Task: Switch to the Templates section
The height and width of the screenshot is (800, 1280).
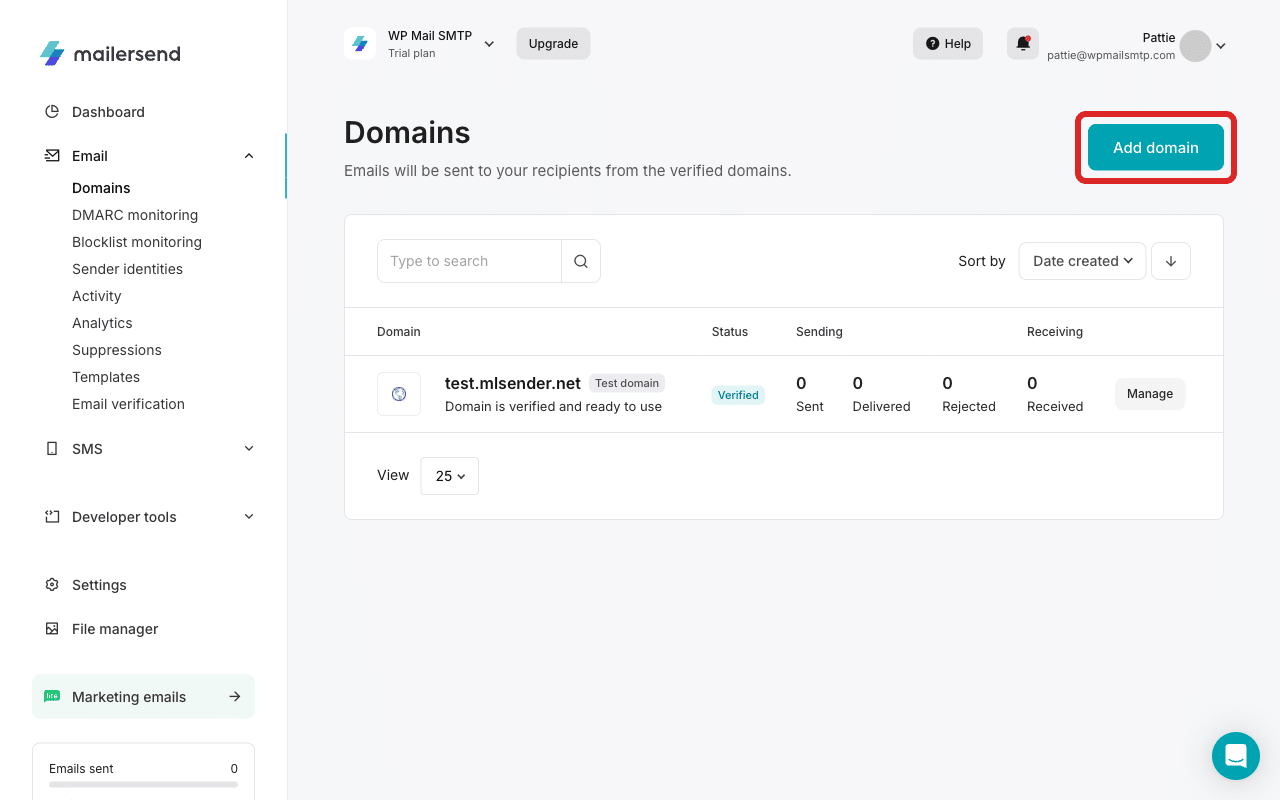Action: coord(105,376)
